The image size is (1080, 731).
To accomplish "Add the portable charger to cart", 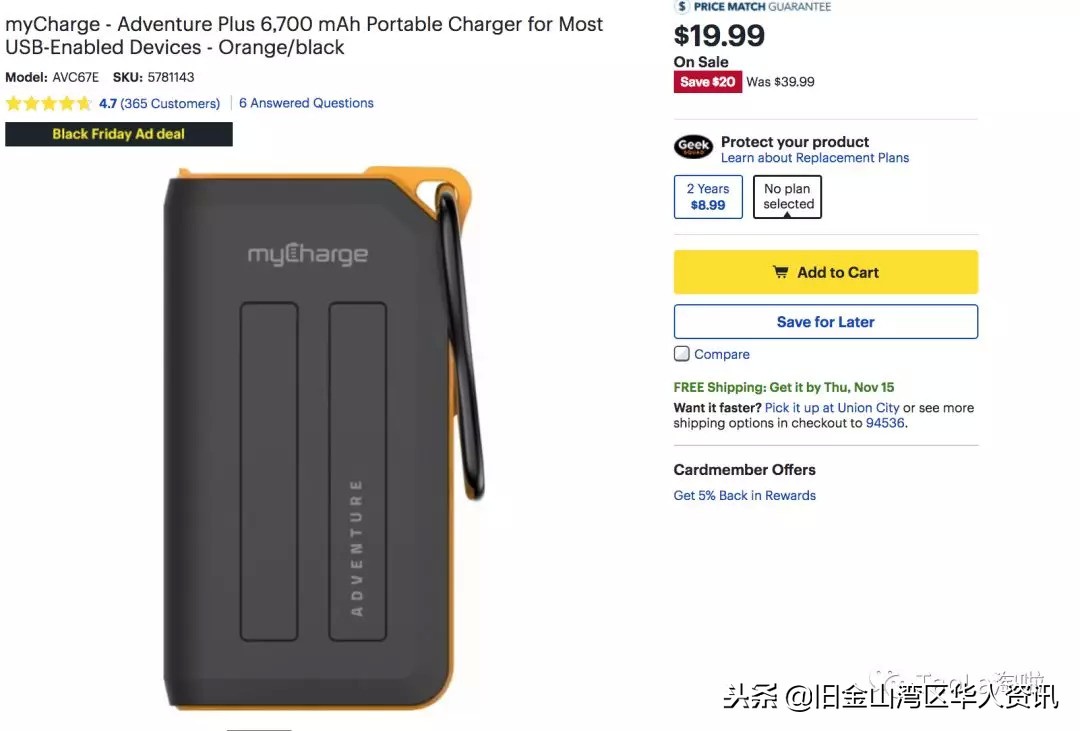I will (825, 272).
